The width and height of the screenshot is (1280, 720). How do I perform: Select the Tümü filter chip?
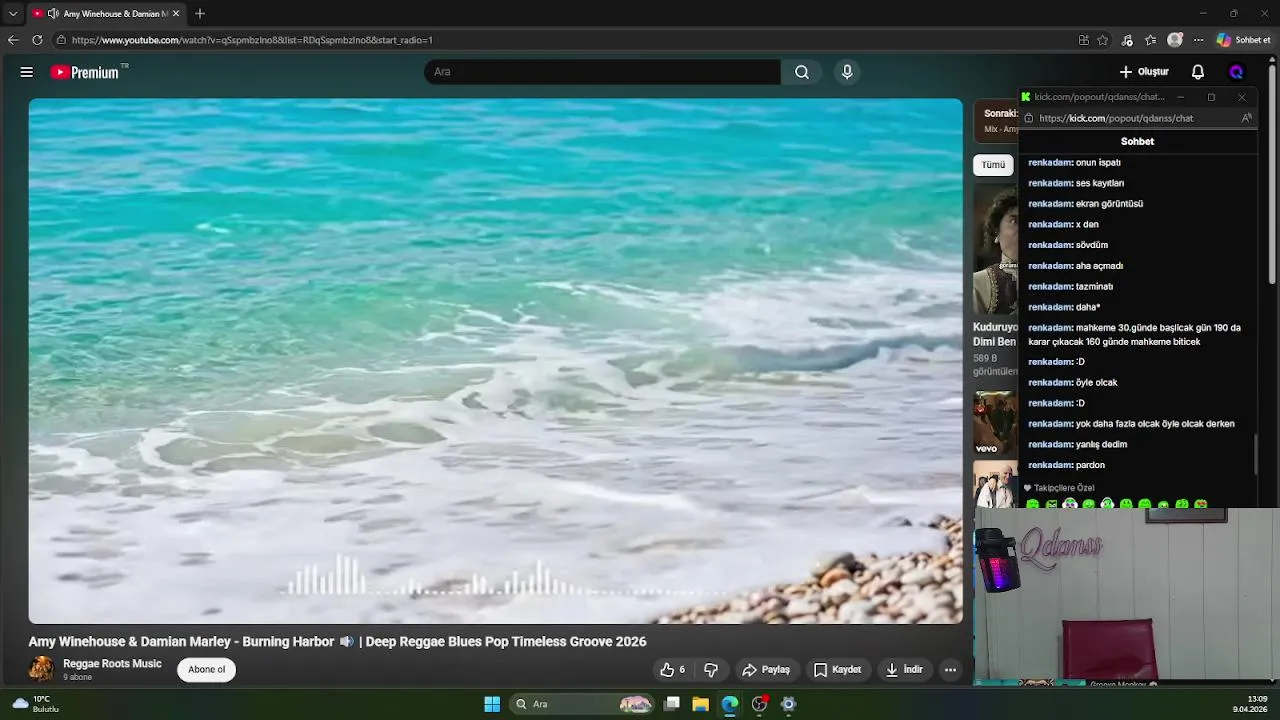[x=993, y=165]
